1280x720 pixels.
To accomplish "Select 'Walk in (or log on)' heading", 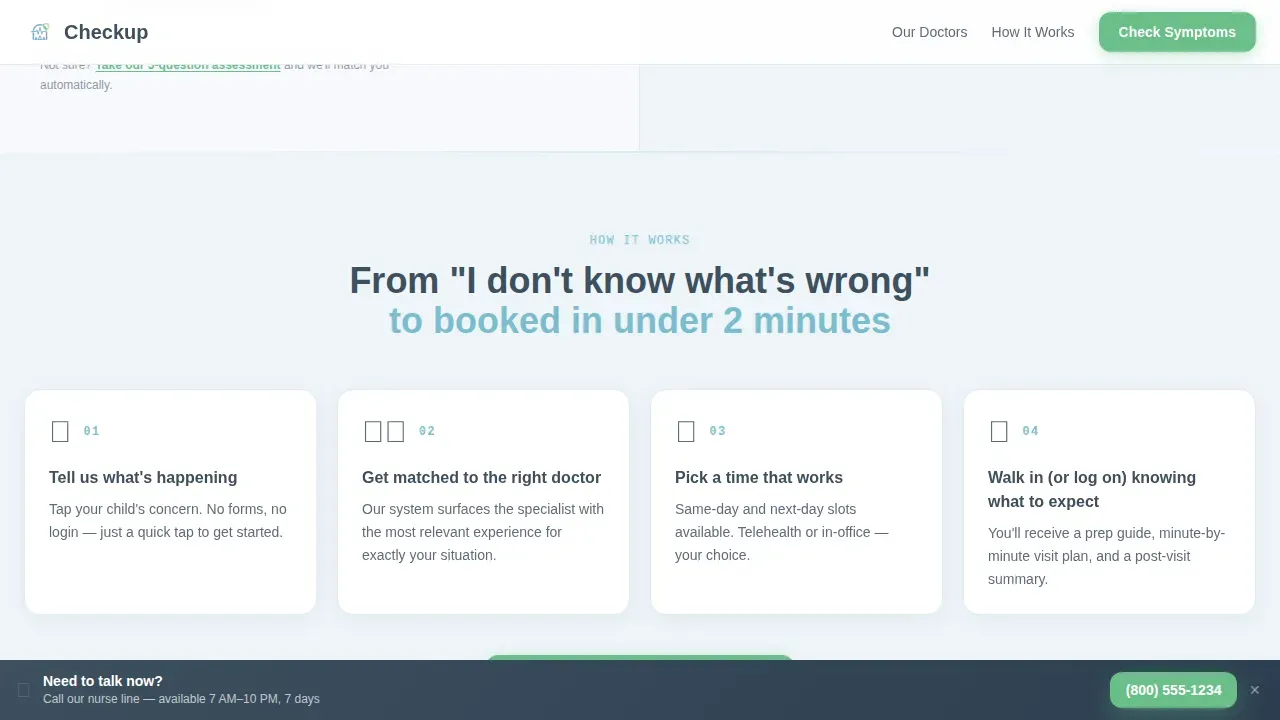I will point(1092,490).
